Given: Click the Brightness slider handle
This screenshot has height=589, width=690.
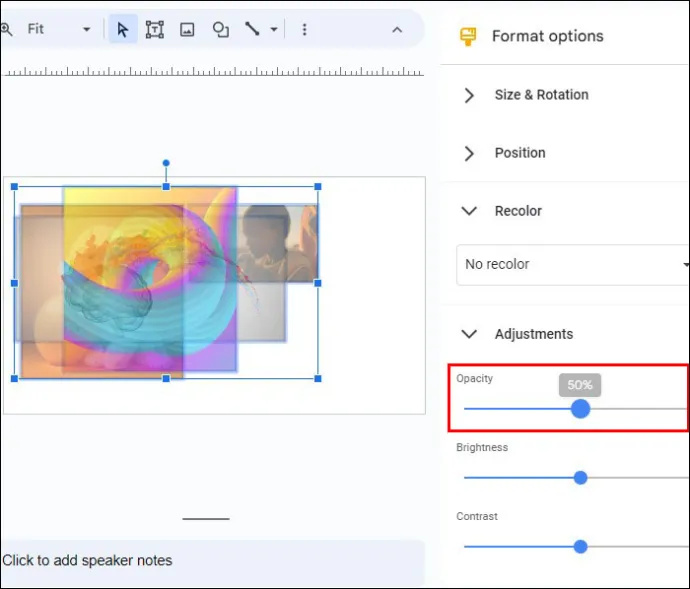Looking at the screenshot, I should (x=580, y=478).
